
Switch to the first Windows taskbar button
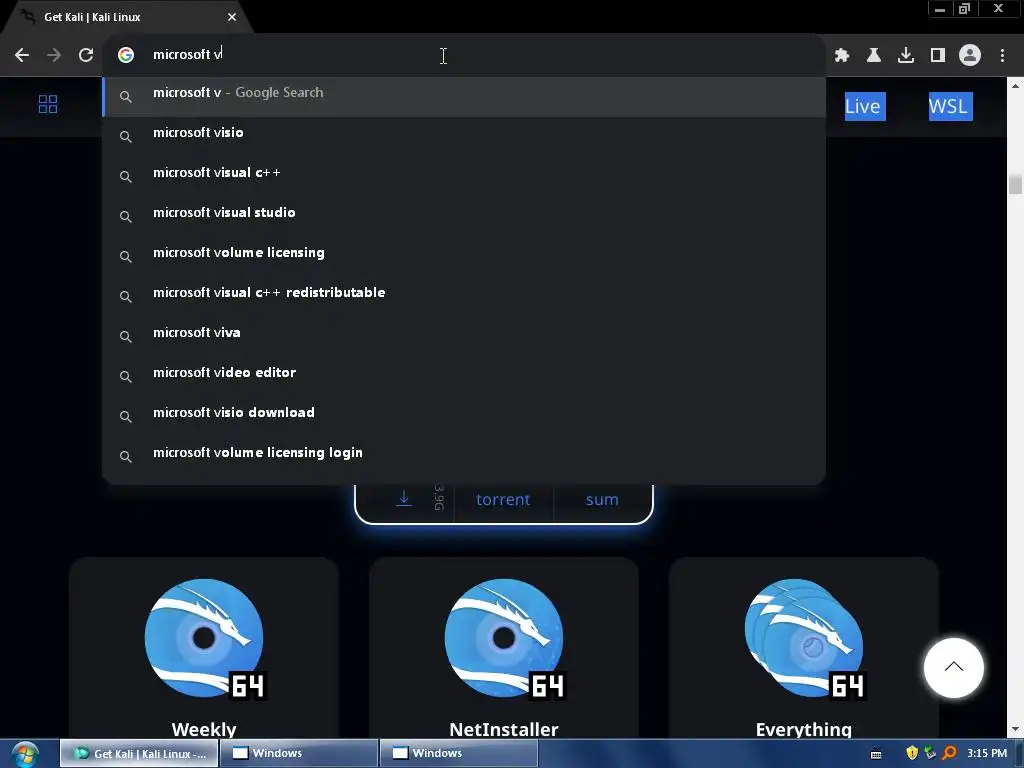pyautogui.click(x=298, y=754)
